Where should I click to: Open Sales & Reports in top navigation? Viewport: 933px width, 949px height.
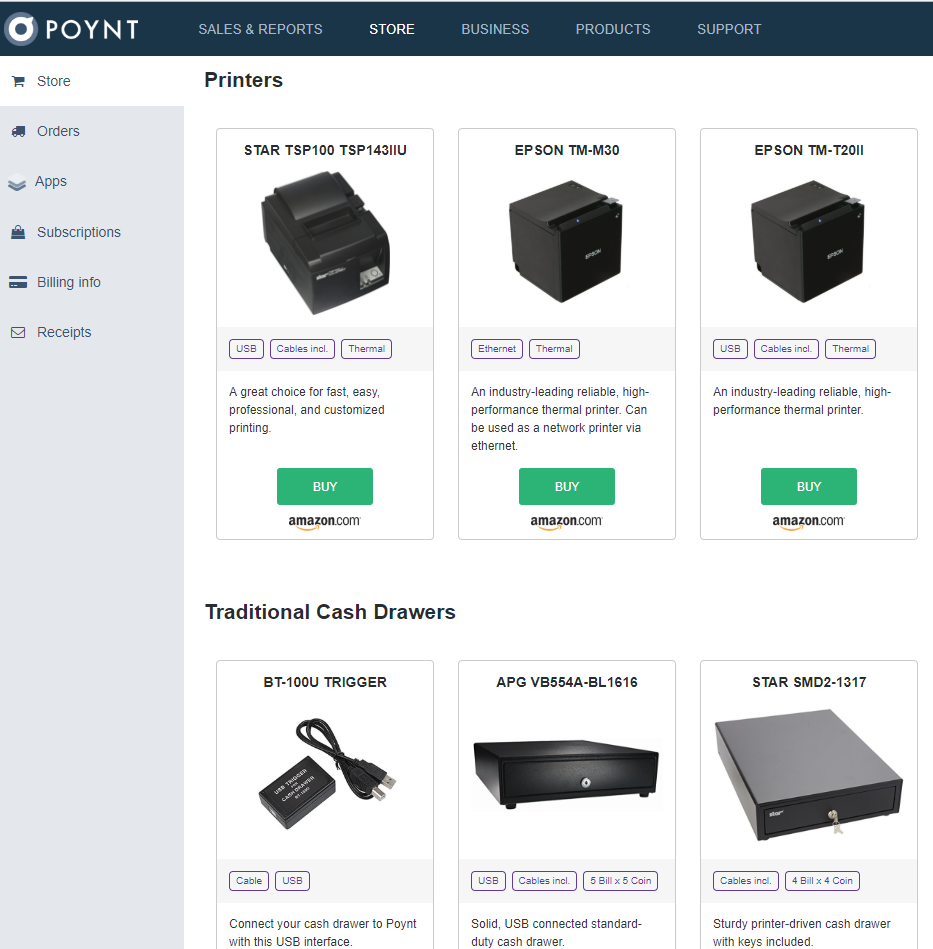tap(260, 29)
